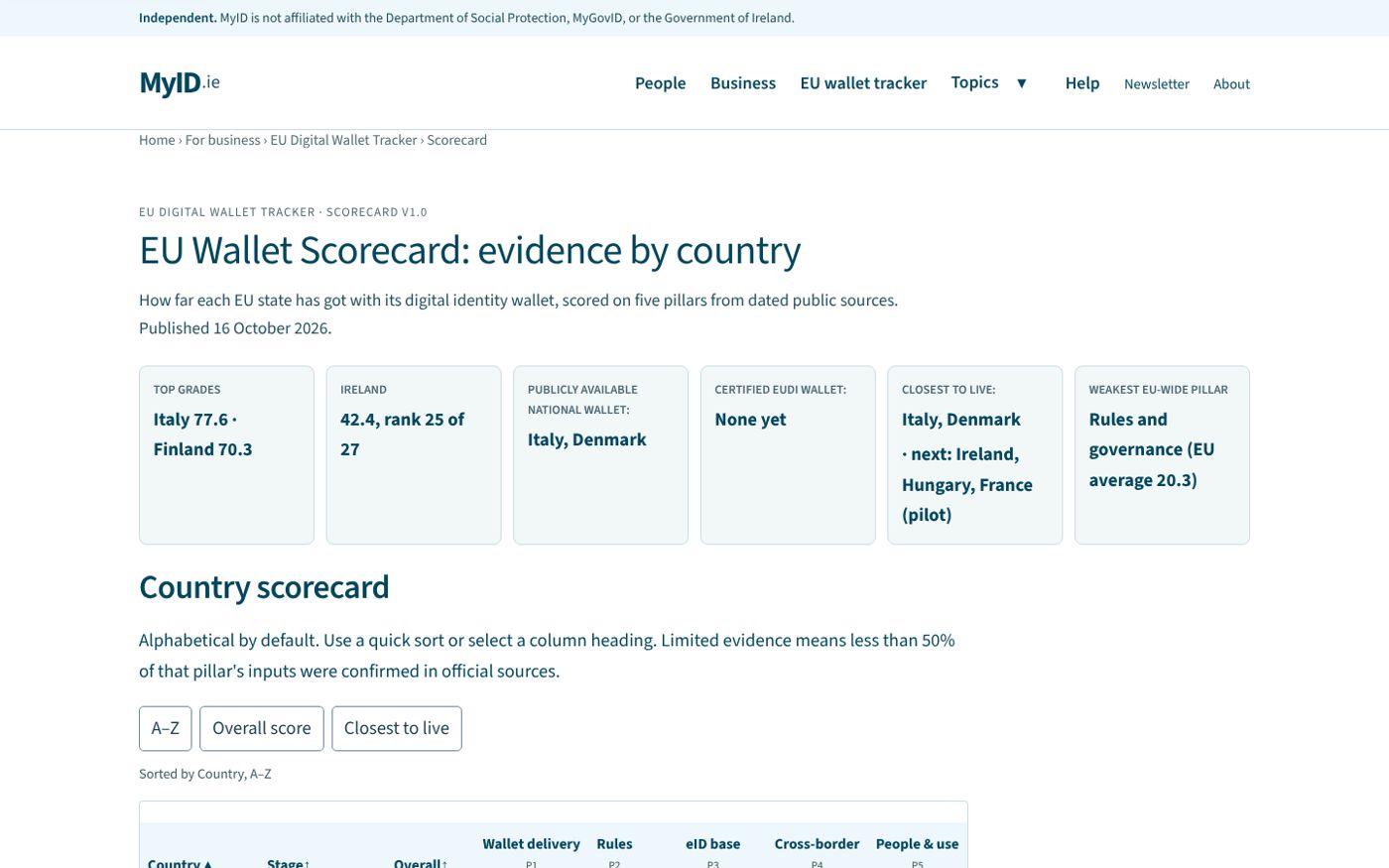Sort the scorecard A–Z
The height and width of the screenshot is (868, 1389).
(x=165, y=728)
